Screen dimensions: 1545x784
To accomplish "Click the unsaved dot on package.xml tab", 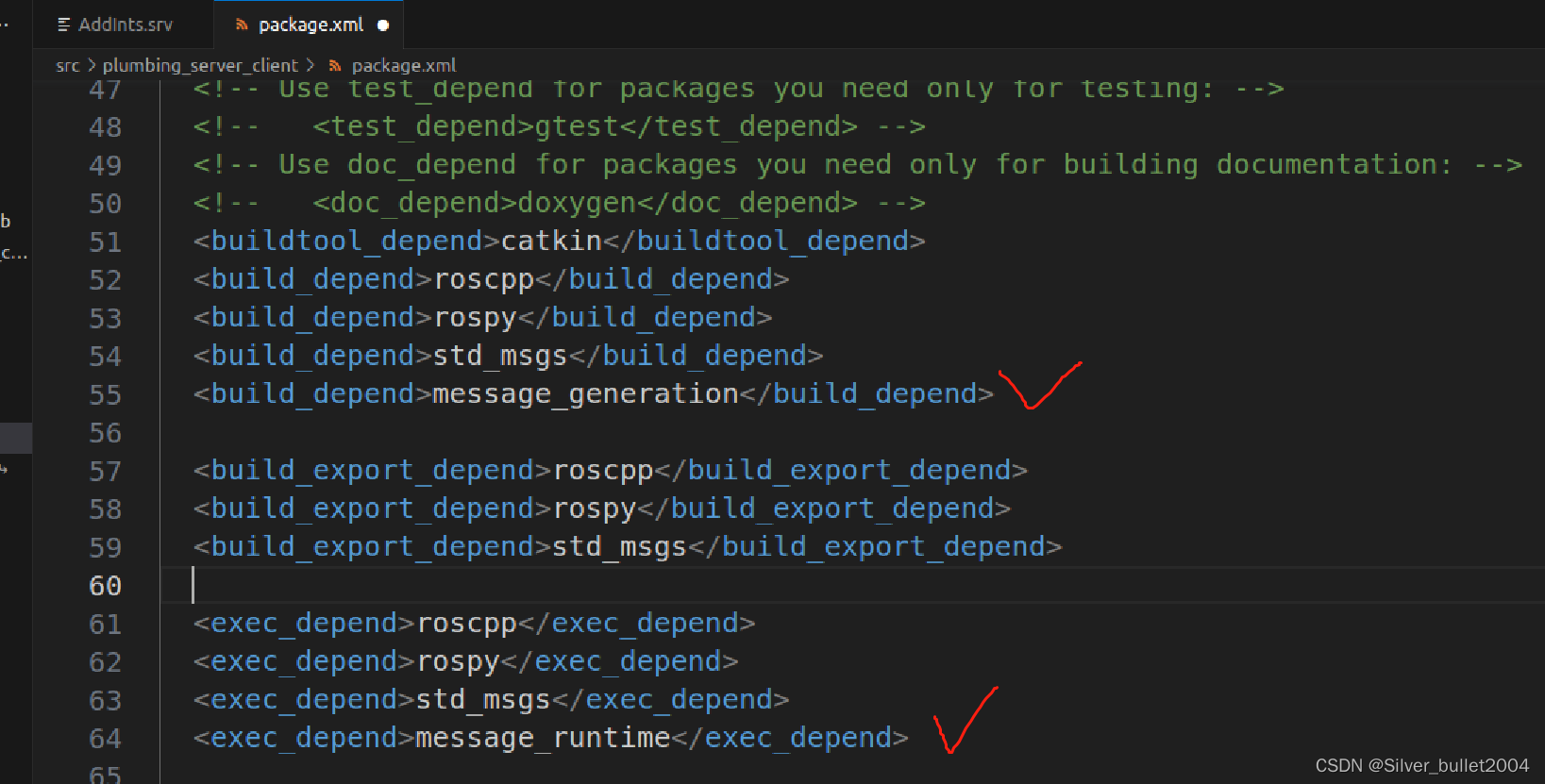I will pos(383,25).
